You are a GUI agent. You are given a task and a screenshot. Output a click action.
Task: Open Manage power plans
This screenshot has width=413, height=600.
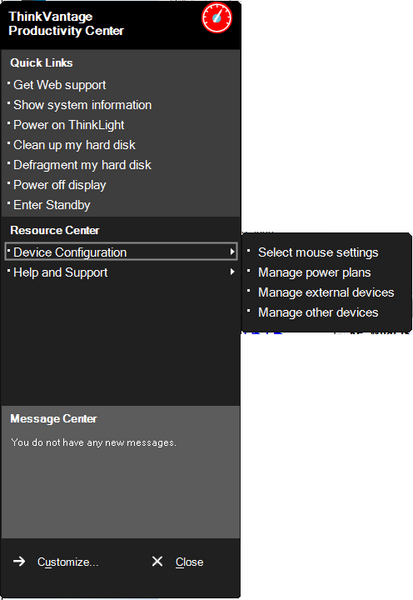click(x=314, y=272)
